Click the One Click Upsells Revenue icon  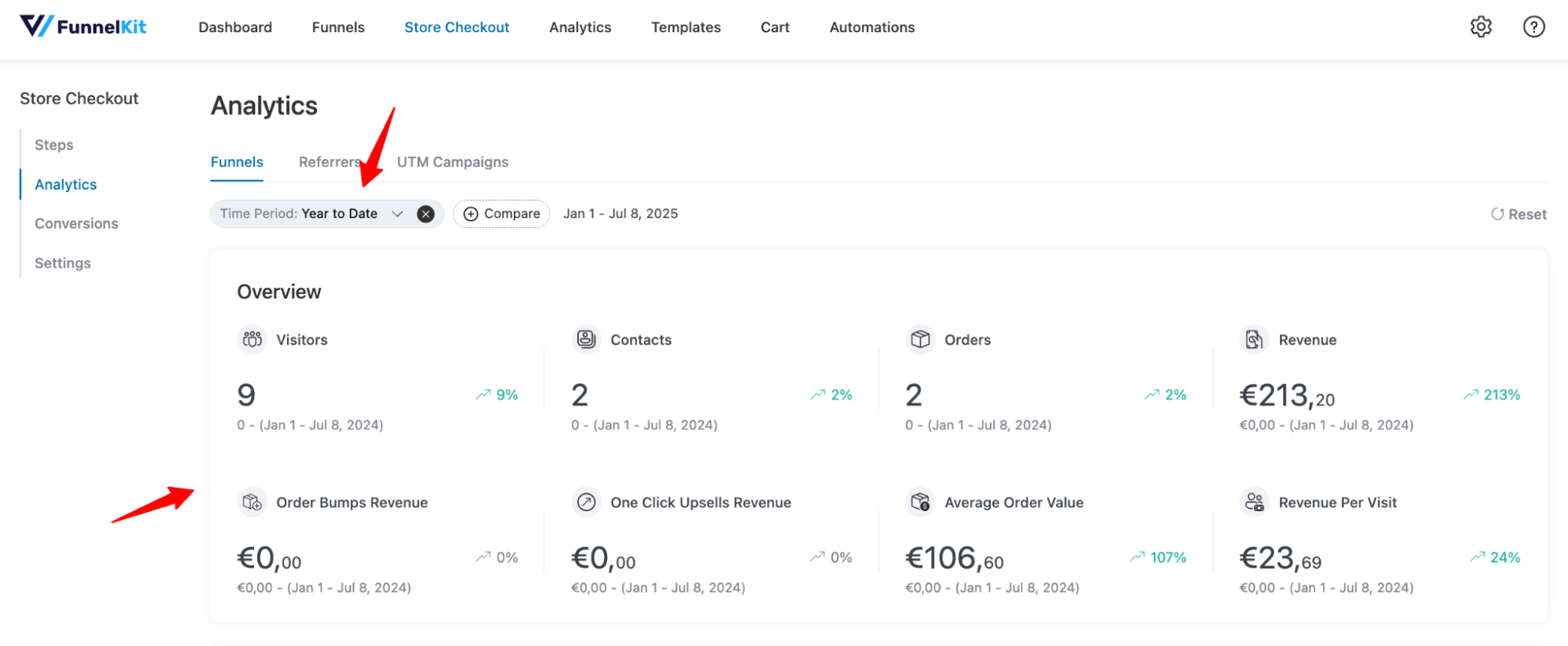coord(586,503)
